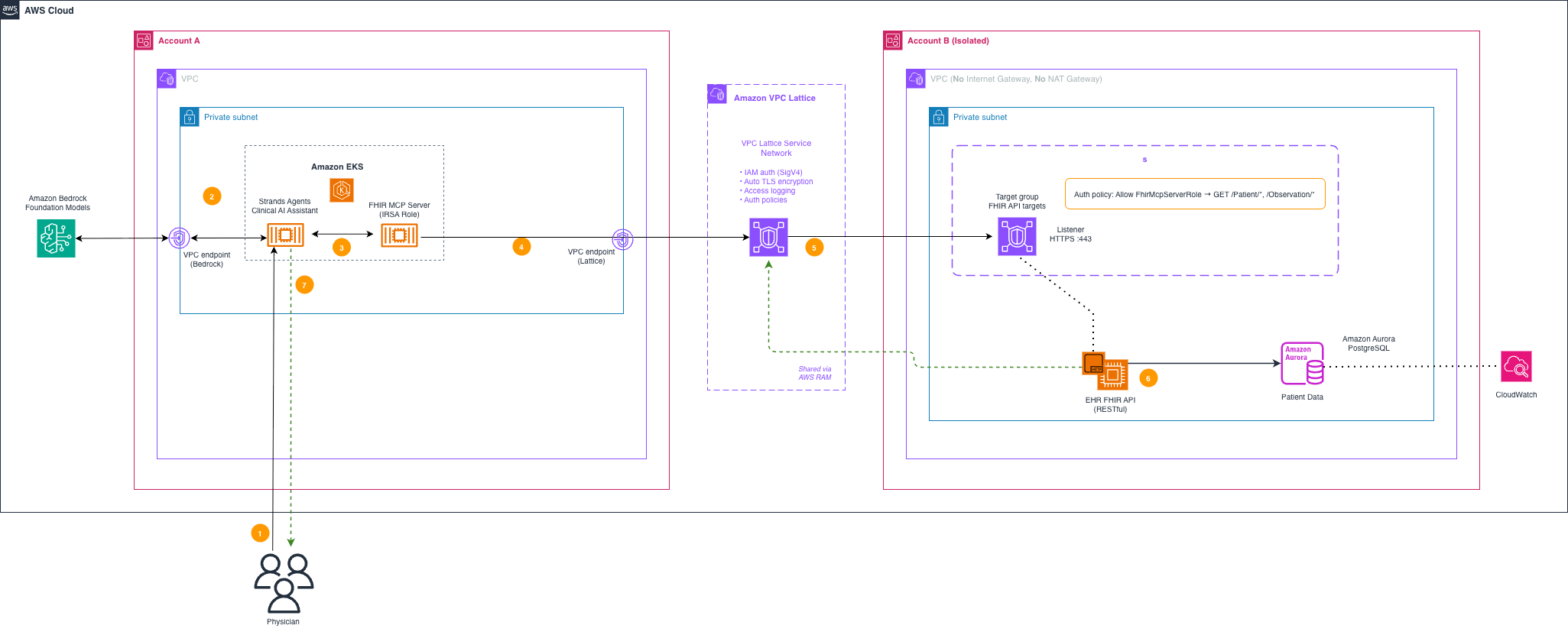This screenshot has height=635, width=1568.
Task: Select the 'Physician' label
Action: point(283,622)
